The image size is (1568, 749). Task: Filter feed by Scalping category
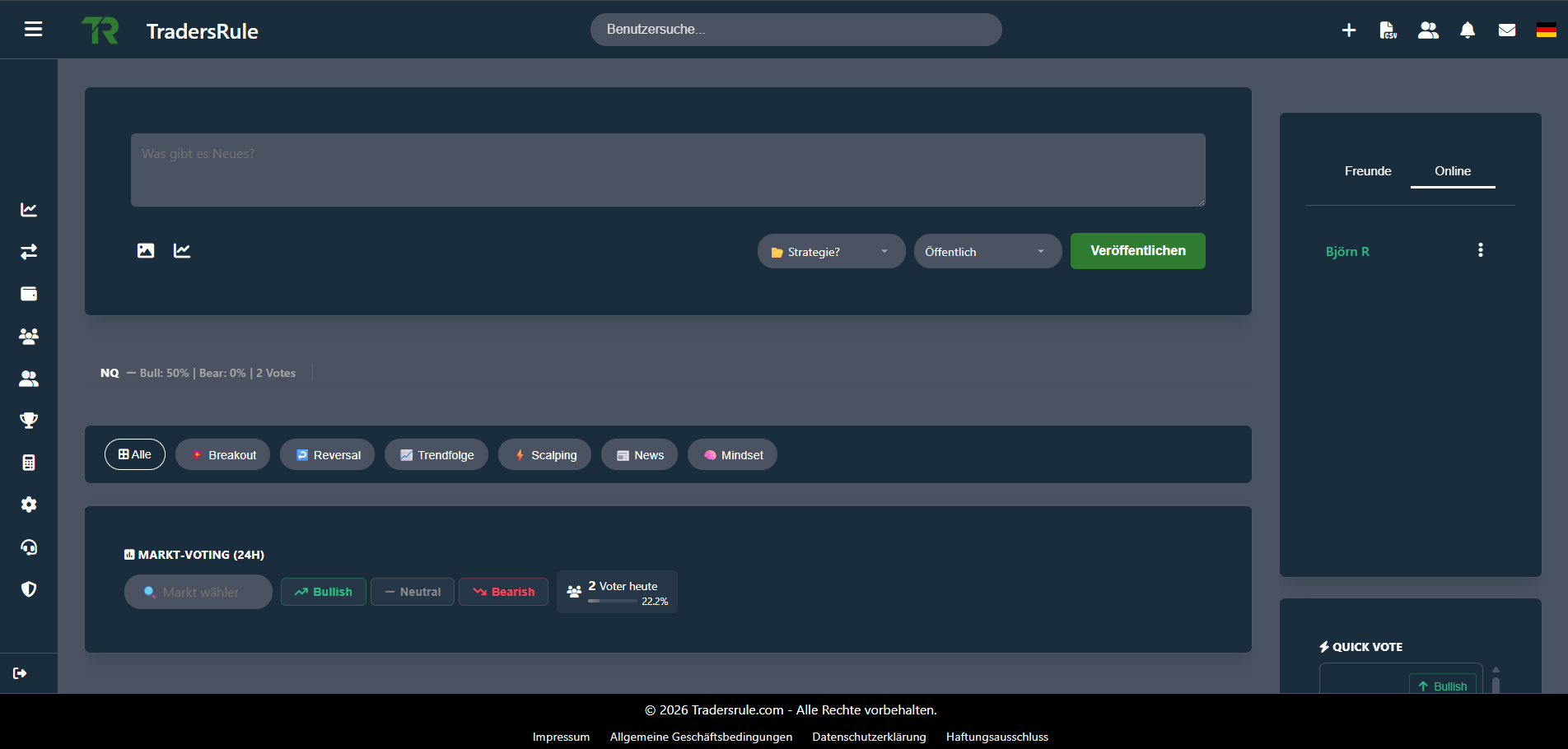point(544,455)
